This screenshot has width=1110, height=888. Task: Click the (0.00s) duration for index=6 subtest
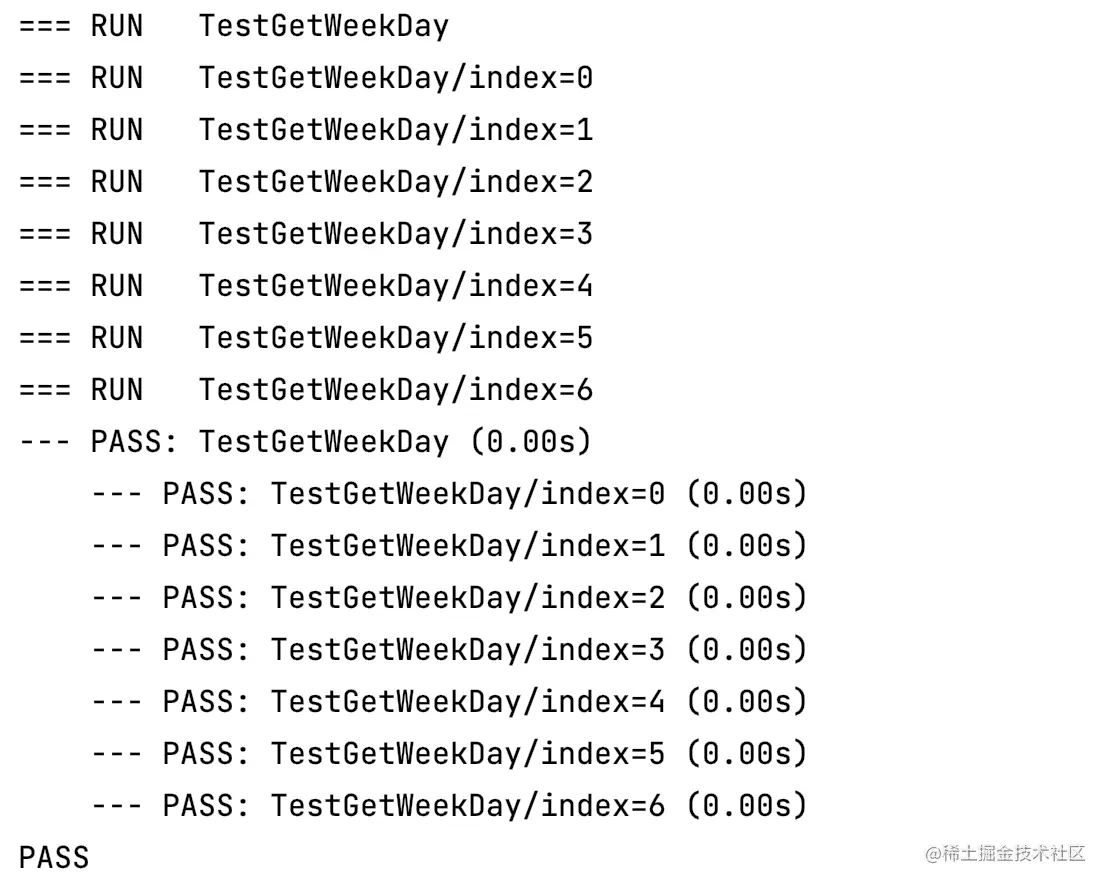tap(746, 806)
